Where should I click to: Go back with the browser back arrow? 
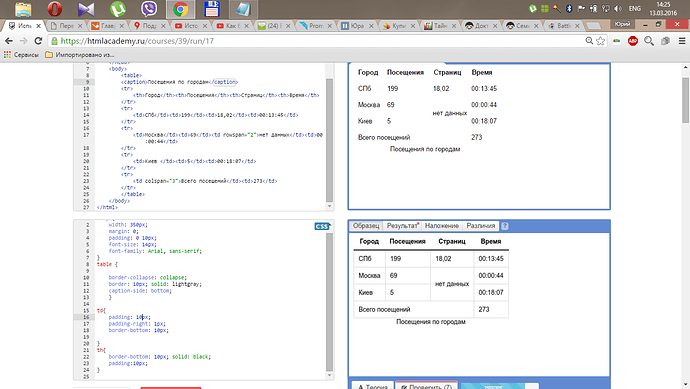[9, 41]
